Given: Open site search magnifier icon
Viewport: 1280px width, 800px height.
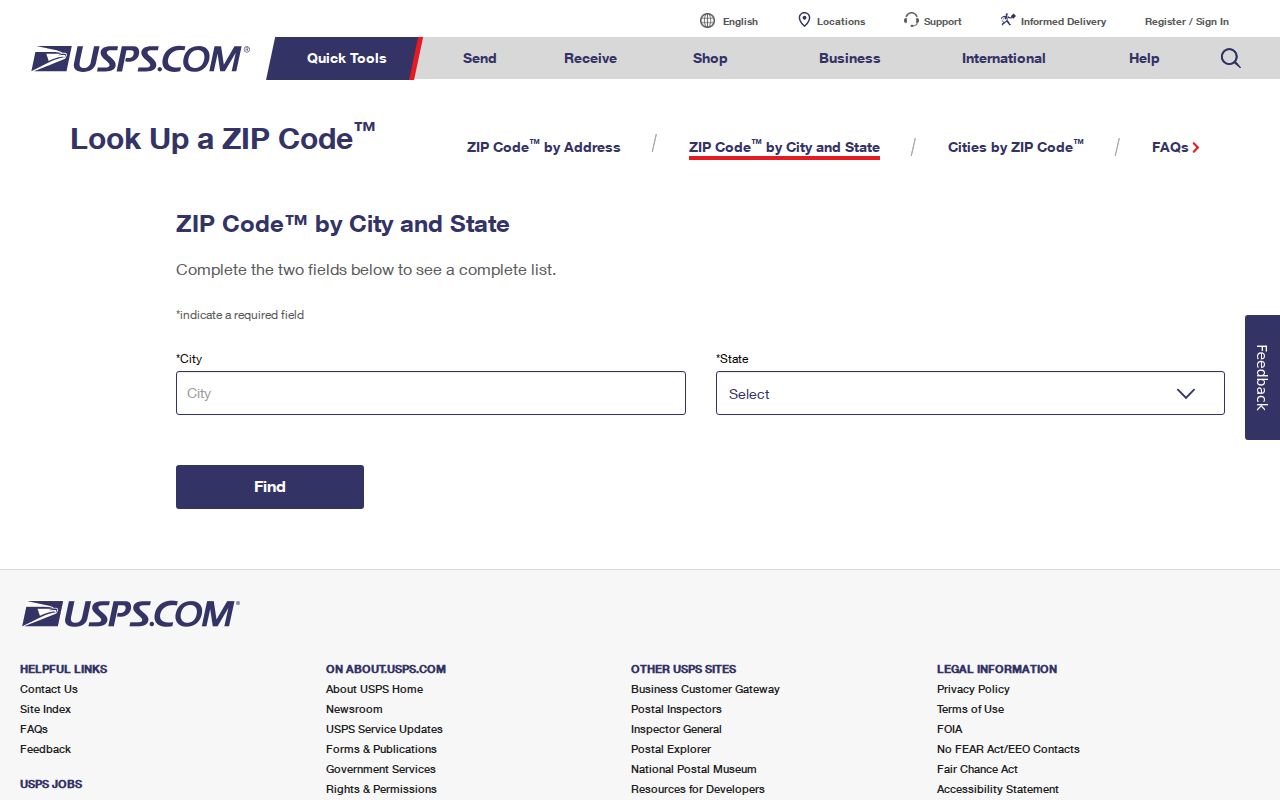Looking at the screenshot, I should point(1231,58).
